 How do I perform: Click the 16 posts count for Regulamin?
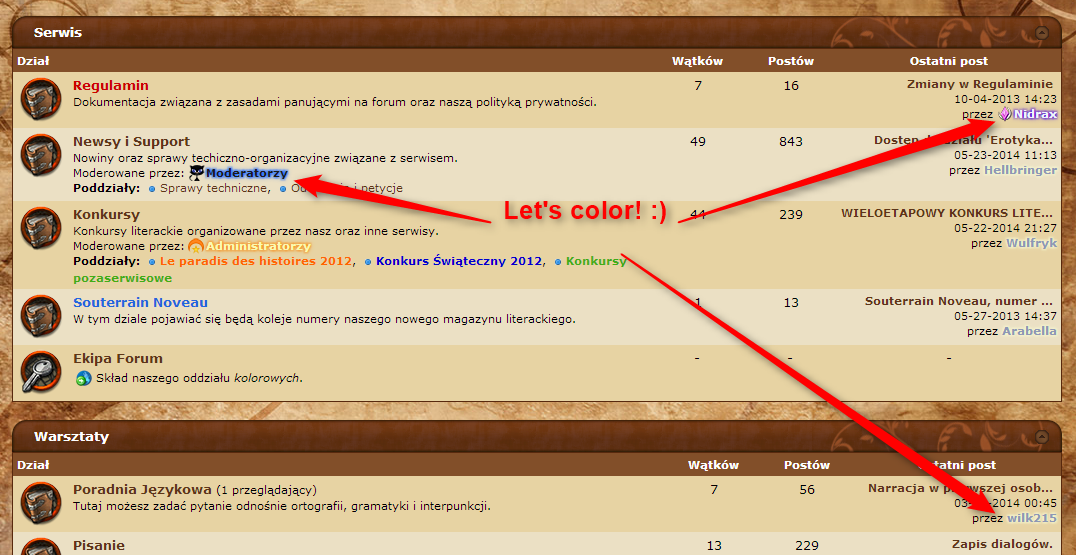pos(791,86)
